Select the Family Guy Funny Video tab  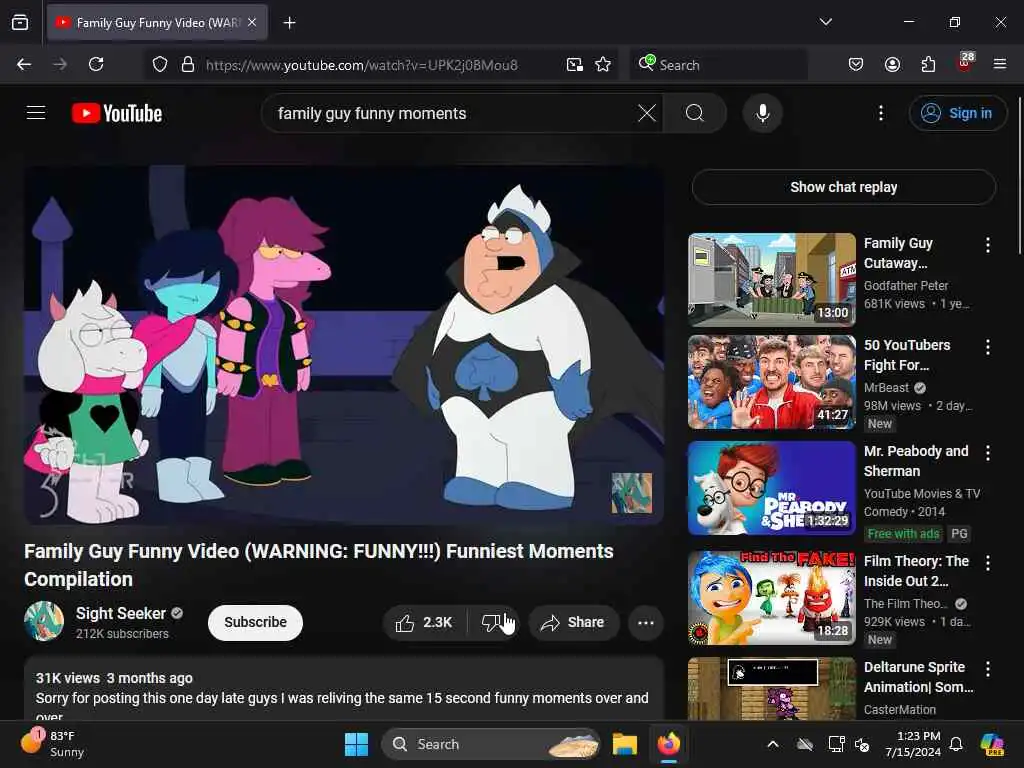pyautogui.click(x=157, y=23)
